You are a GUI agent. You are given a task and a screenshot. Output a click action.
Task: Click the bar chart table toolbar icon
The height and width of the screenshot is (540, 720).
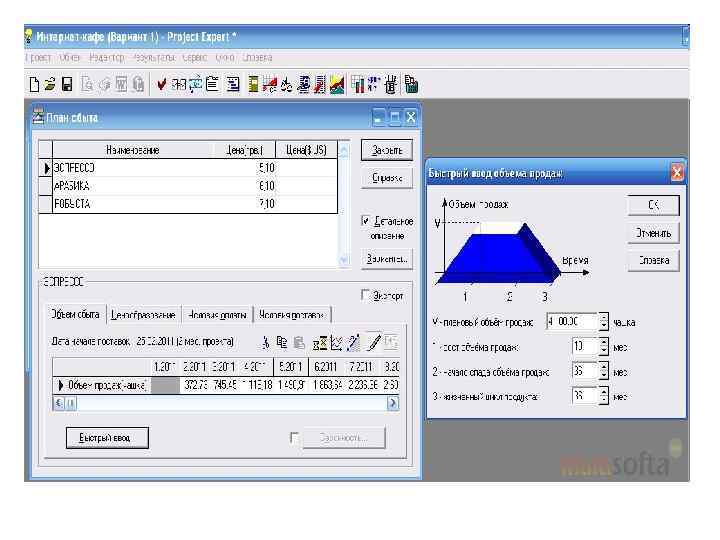pos(357,84)
